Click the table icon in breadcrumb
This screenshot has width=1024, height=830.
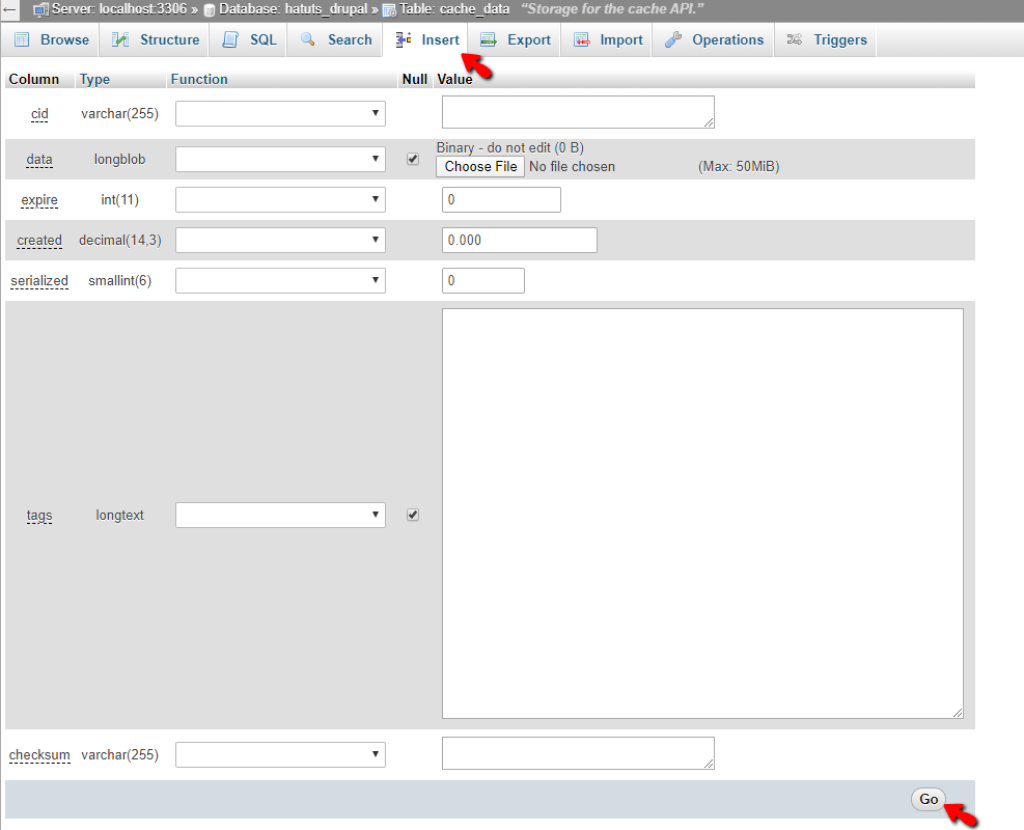(389, 10)
